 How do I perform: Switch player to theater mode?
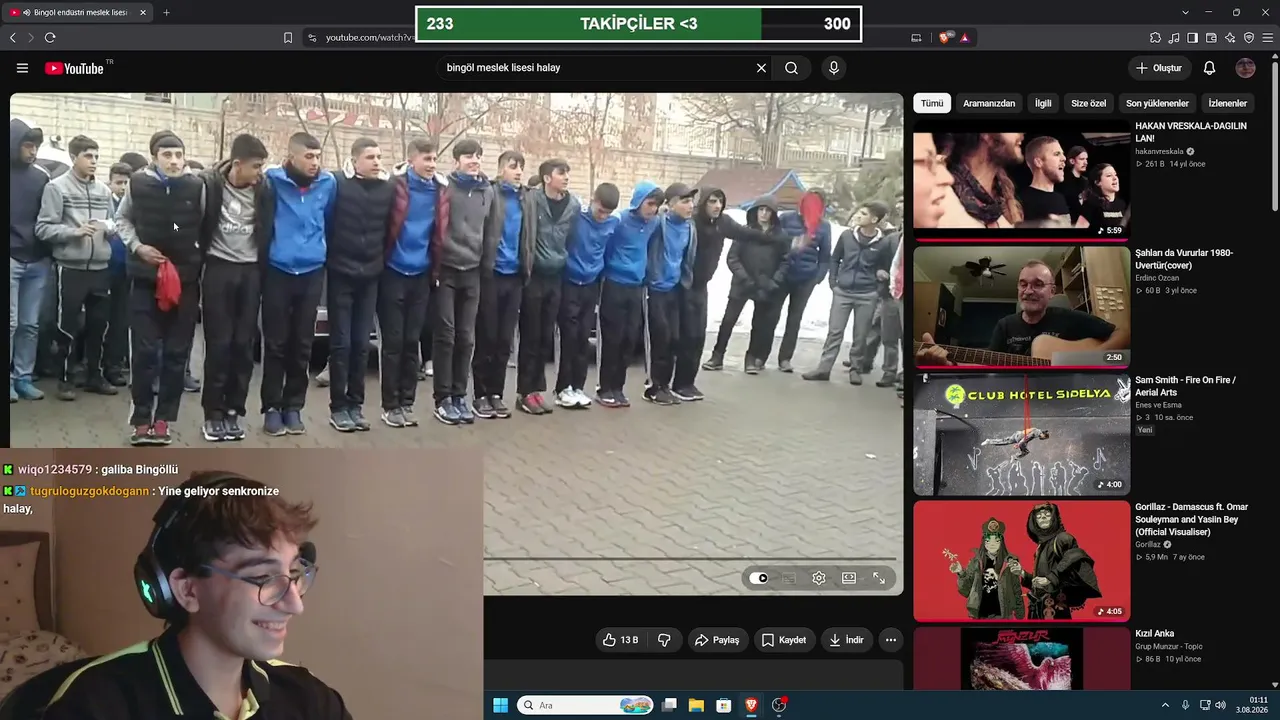[x=849, y=578]
